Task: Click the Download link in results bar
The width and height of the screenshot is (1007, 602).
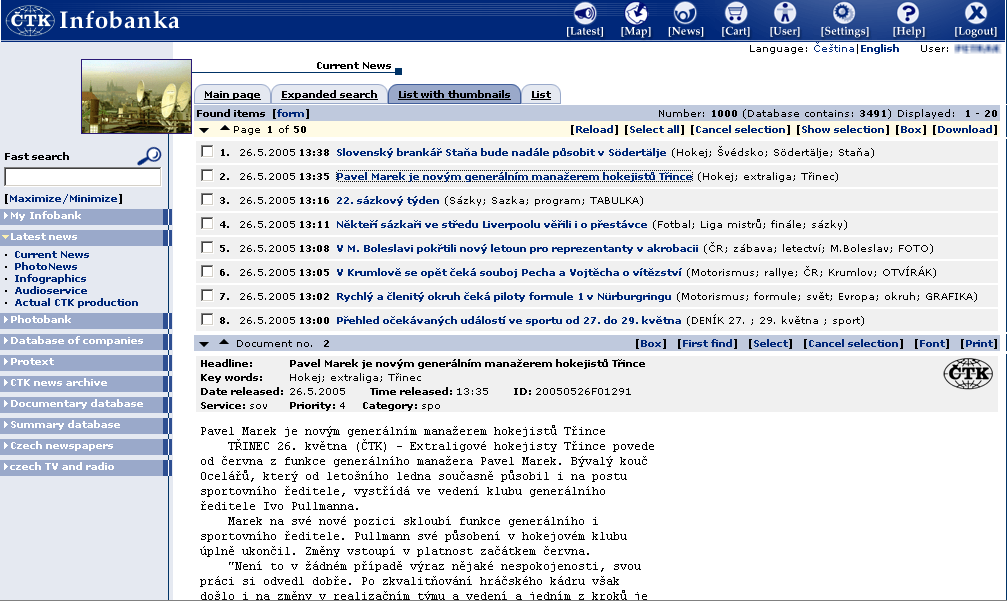Action: click(x=965, y=129)
